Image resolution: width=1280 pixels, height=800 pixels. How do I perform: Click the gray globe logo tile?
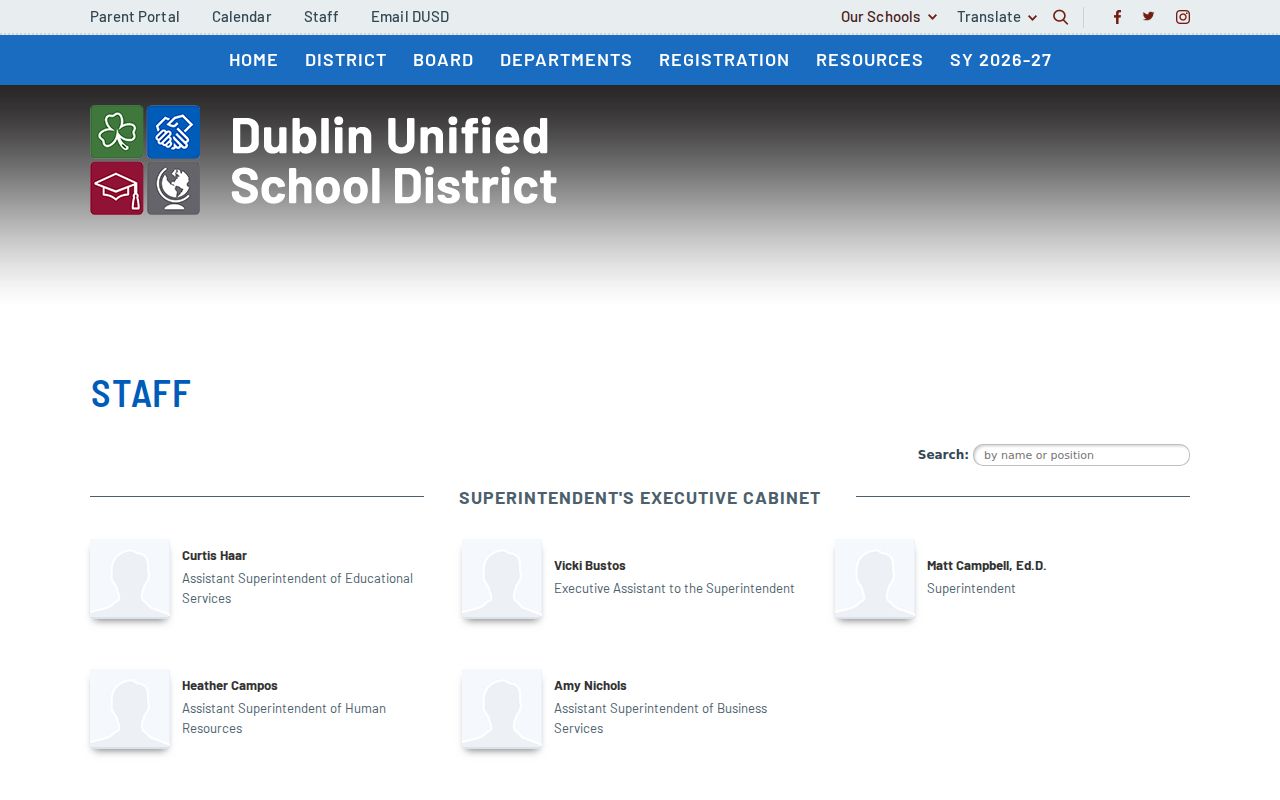pyautogui.click(x=174, y=188)
